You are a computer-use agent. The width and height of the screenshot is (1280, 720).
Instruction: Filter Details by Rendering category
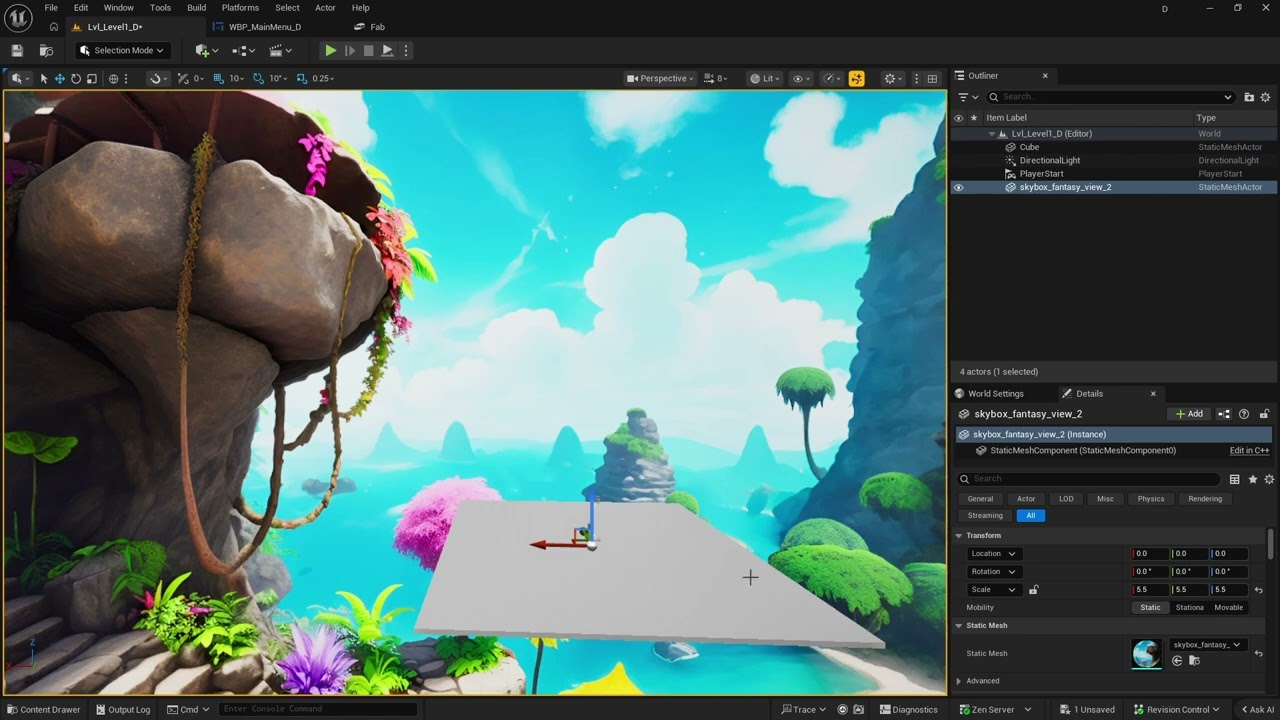coord(1205,499)
